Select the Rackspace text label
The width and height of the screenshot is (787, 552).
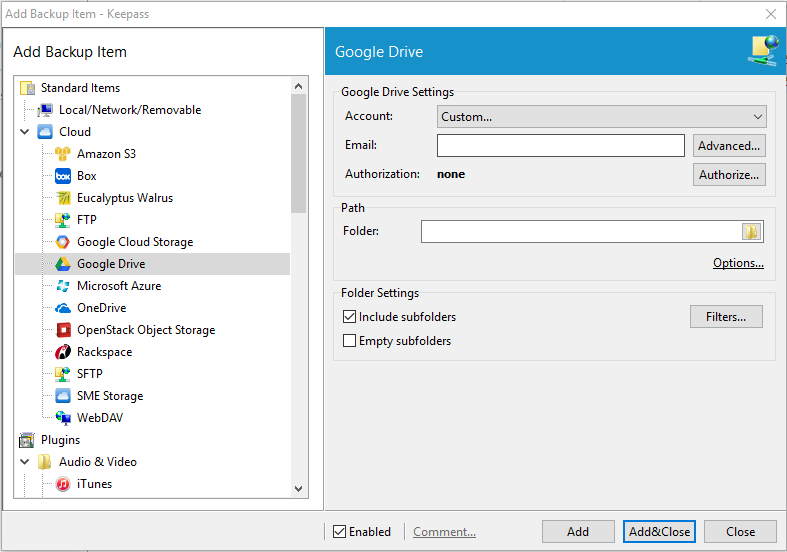(104, 352)
